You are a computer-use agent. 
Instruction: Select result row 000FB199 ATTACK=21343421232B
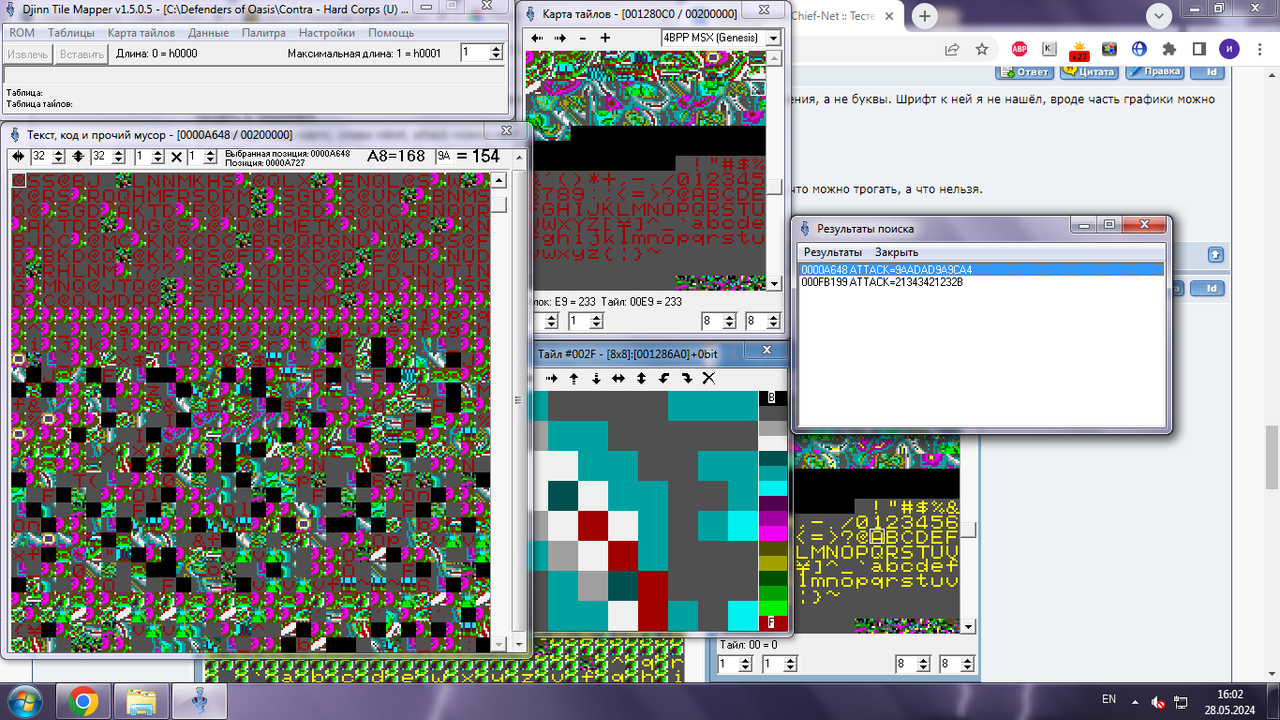[x=981, y=283]
